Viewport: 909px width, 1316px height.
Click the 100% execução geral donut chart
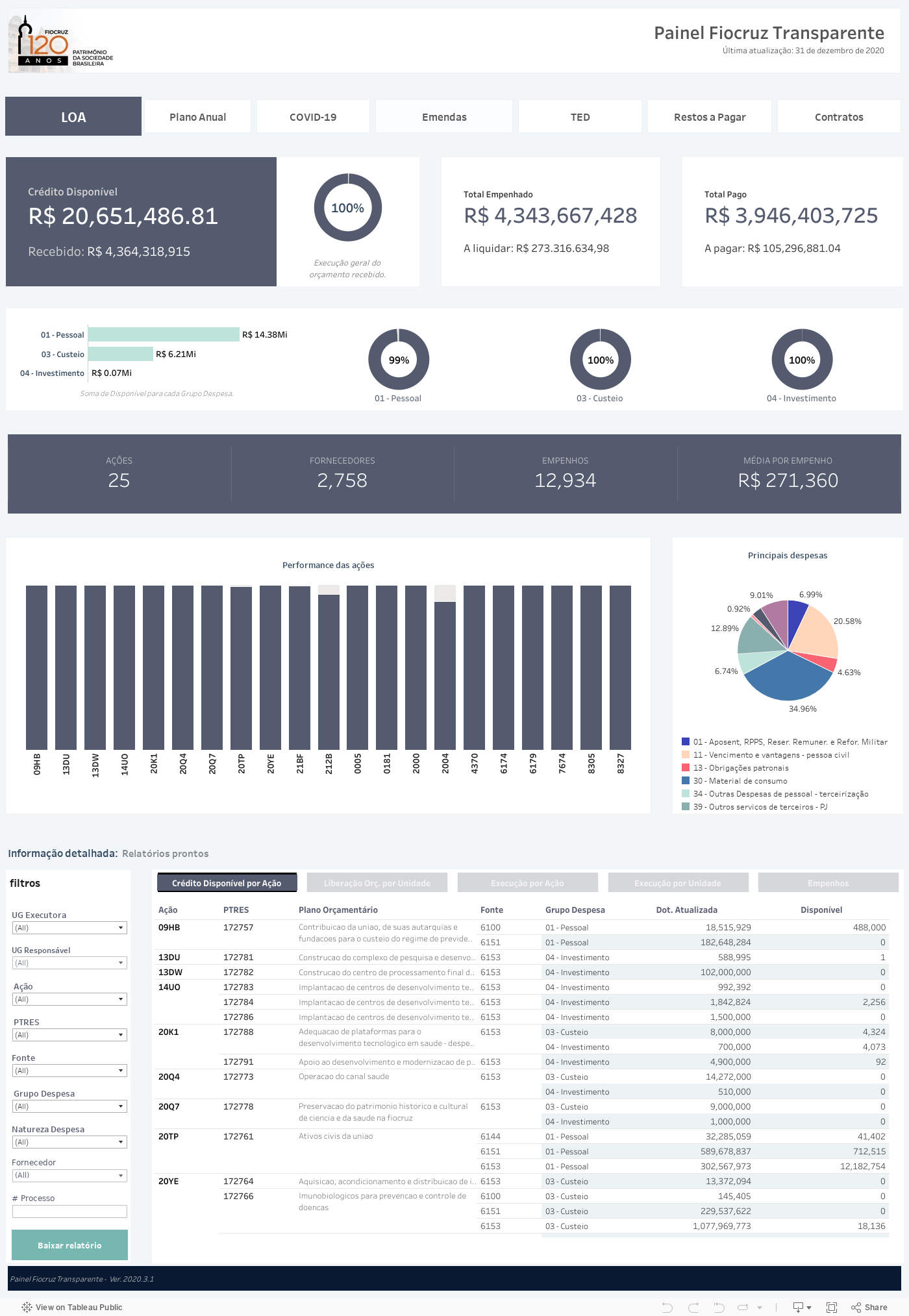348,208
